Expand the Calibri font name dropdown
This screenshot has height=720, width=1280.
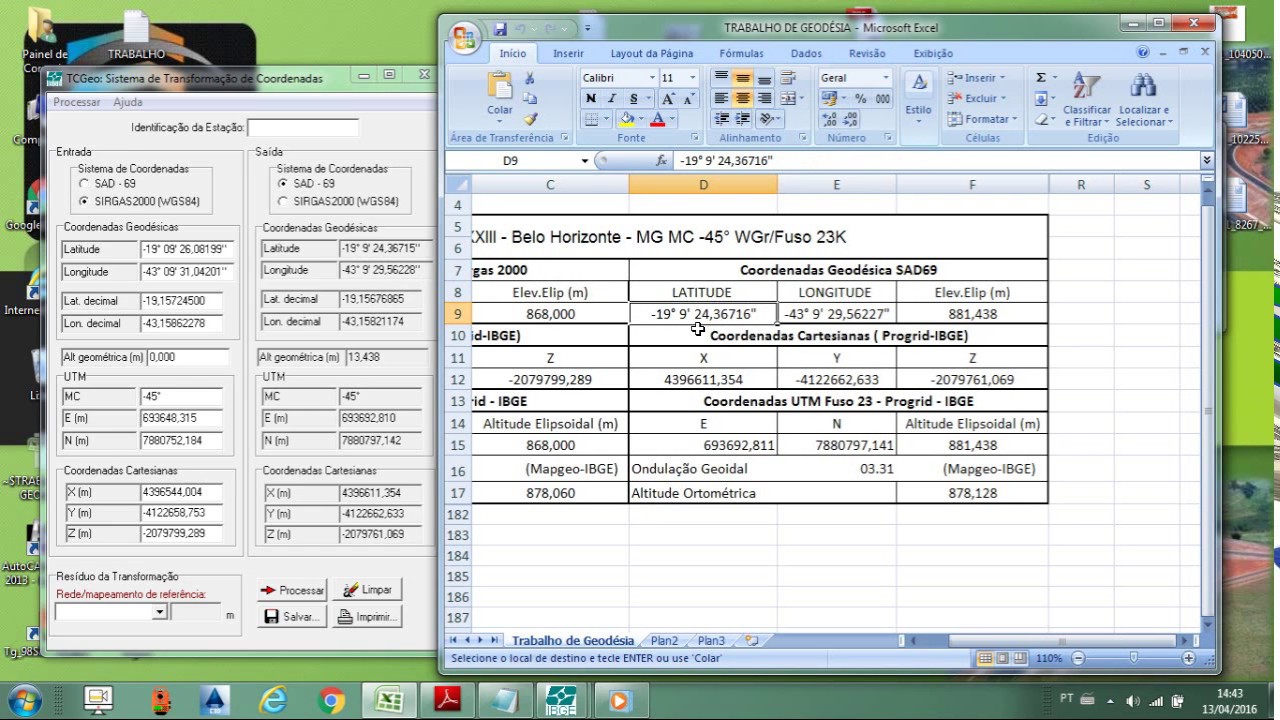coord(652,78)
